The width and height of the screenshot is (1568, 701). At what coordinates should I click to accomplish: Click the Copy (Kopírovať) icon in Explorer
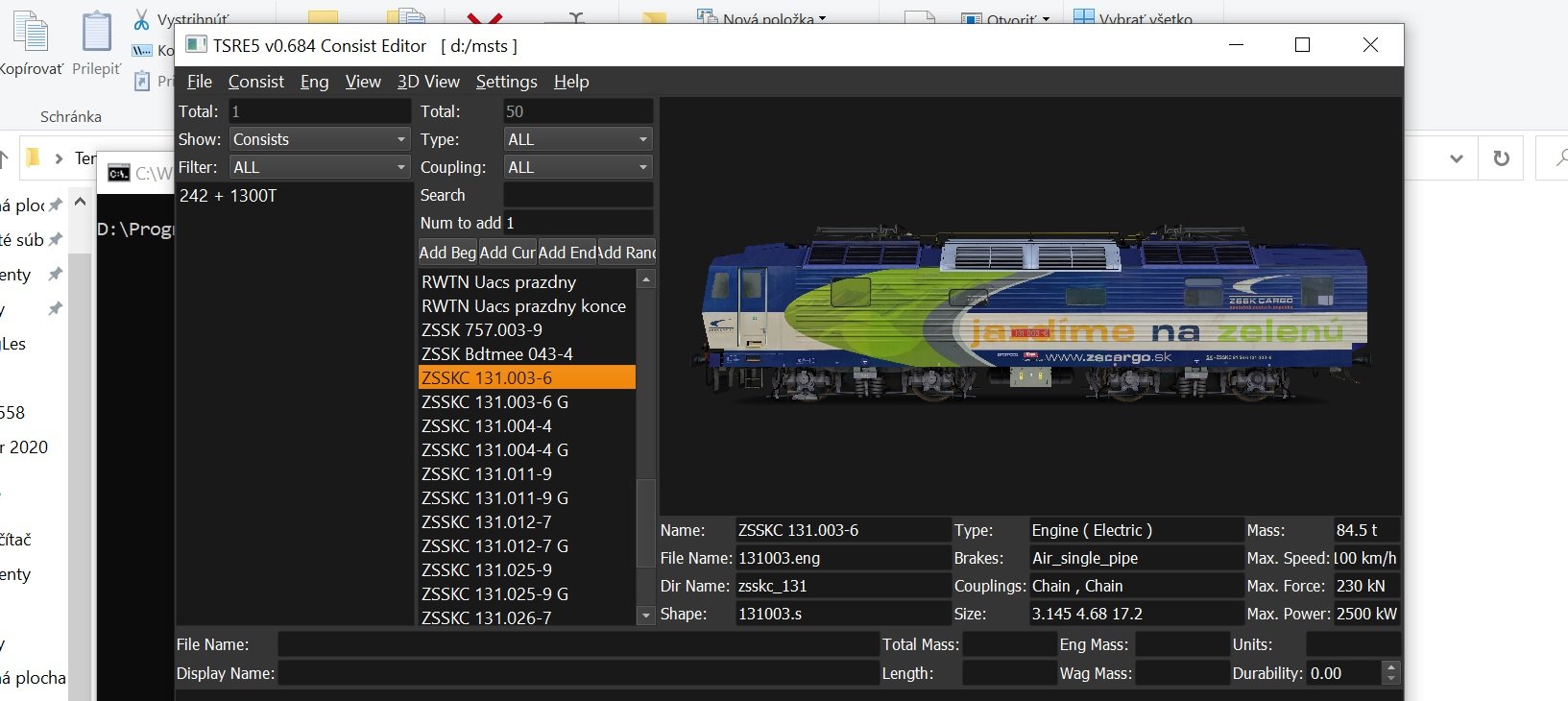coord(31,33)
